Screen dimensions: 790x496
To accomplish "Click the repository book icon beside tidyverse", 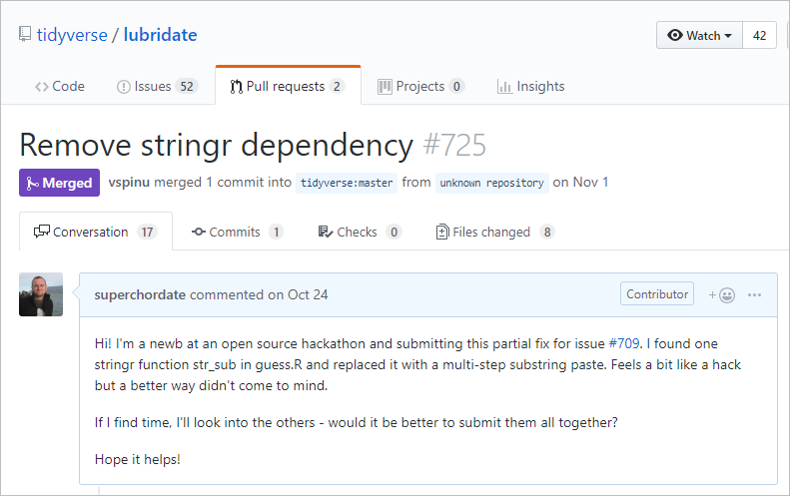I will click(25, 35).
